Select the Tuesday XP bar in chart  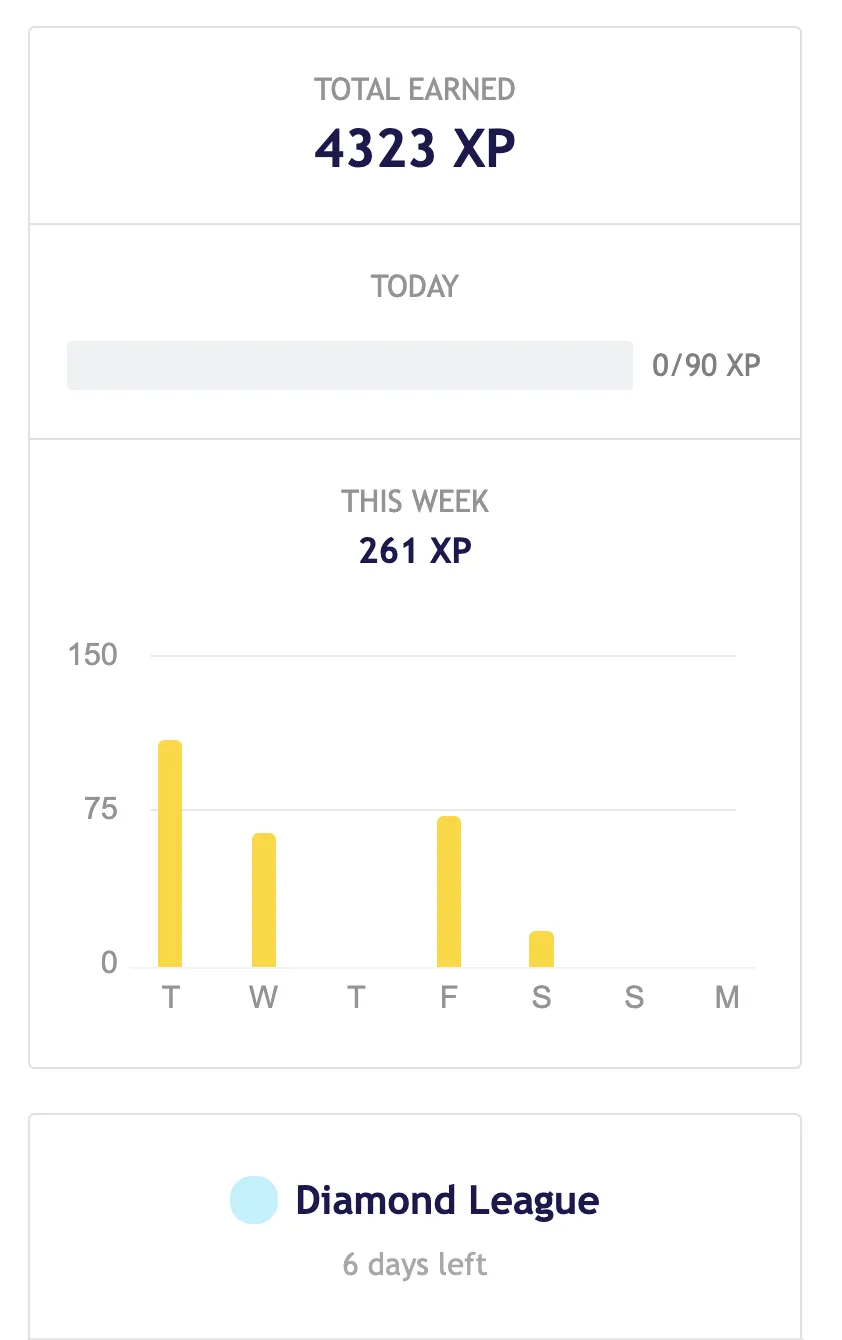coord(170,853)
